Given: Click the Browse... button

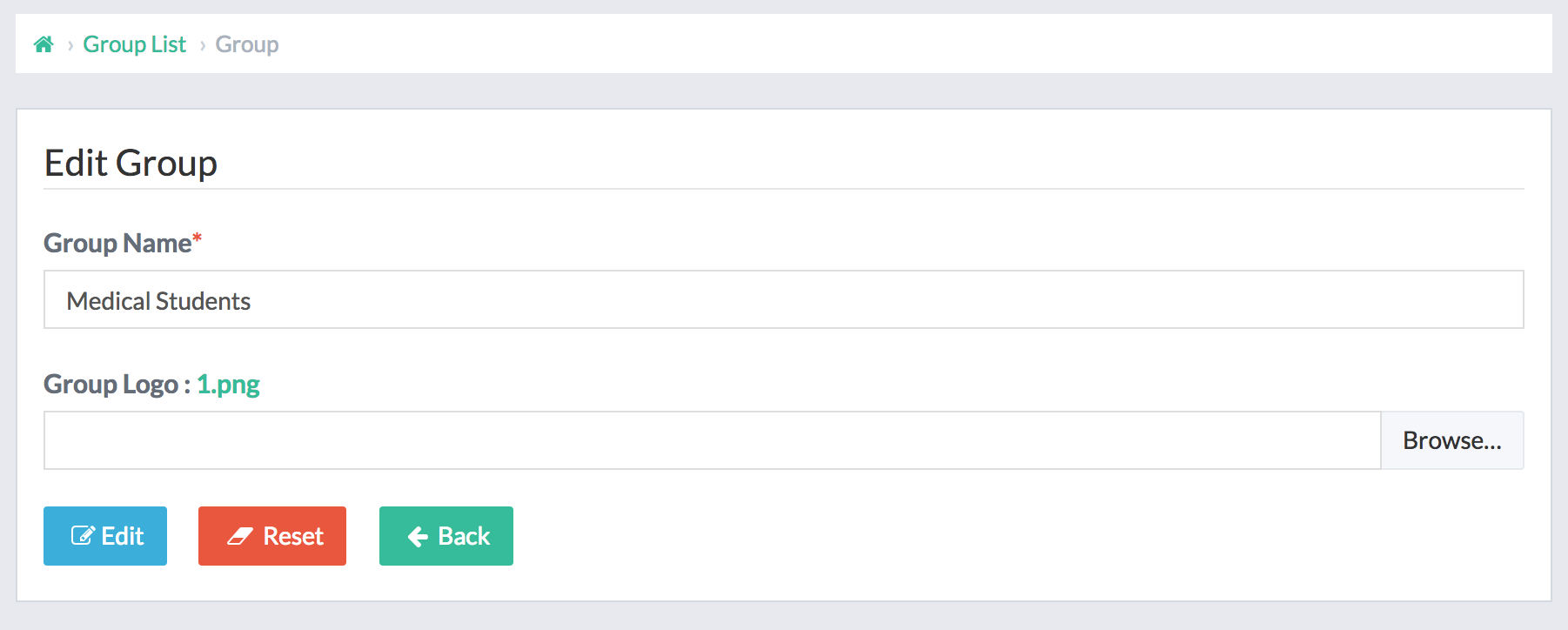Looking at the screenshot, I should [1452, 440].
